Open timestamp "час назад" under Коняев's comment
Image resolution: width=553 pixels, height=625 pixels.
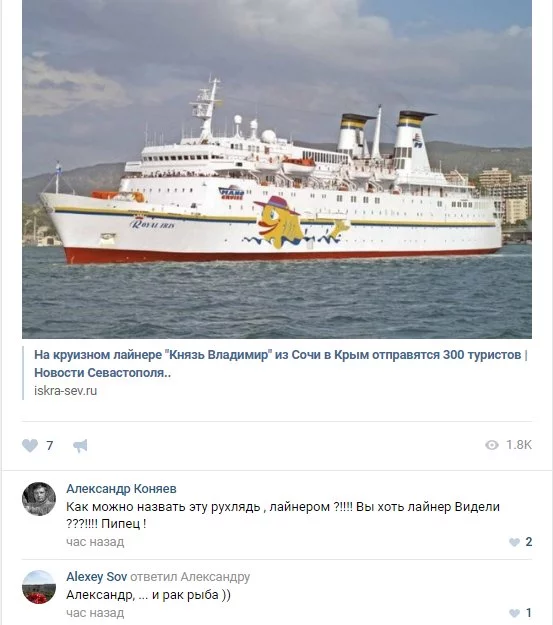95,542
